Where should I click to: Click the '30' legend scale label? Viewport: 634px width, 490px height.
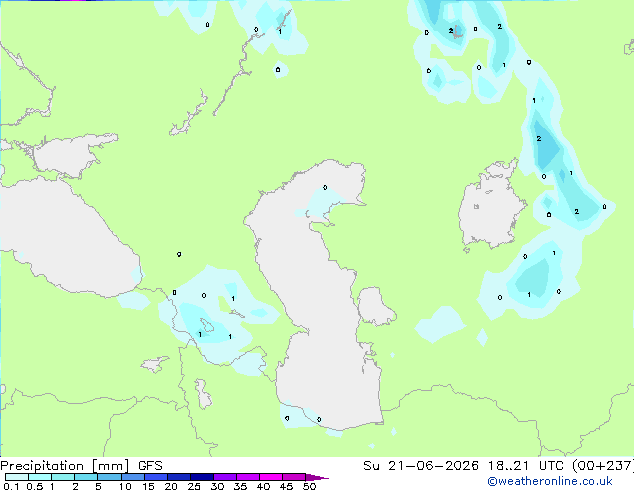tap(217, 486)
